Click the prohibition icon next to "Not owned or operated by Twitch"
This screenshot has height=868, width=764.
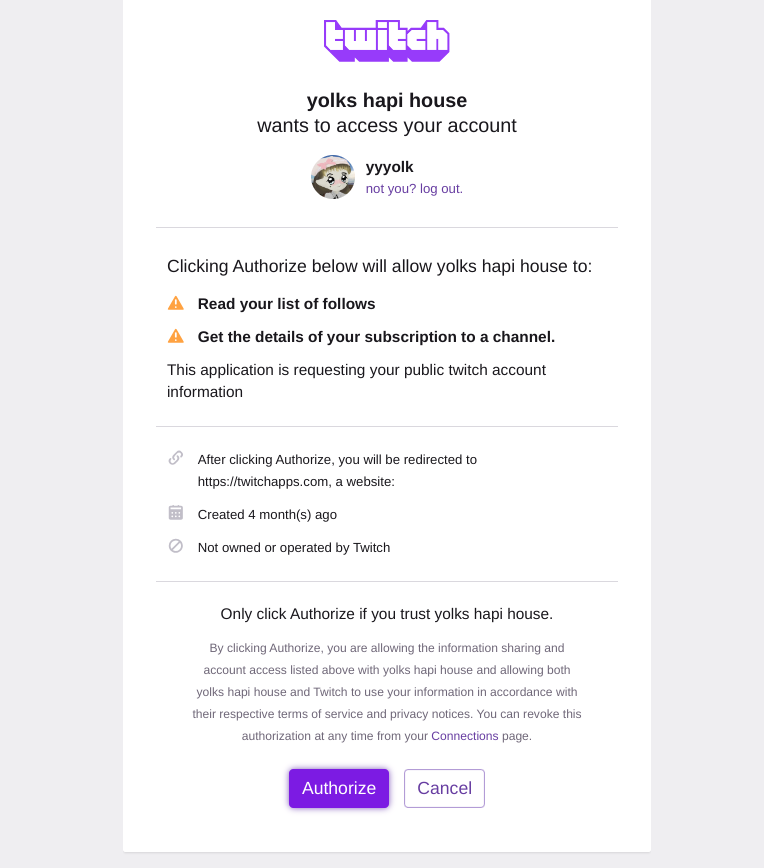(x=176, y=547)
